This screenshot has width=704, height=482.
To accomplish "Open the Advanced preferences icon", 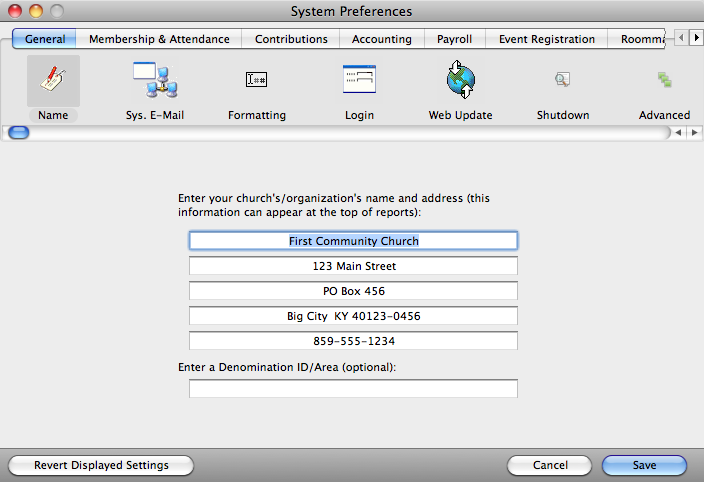I will (664, 82).
